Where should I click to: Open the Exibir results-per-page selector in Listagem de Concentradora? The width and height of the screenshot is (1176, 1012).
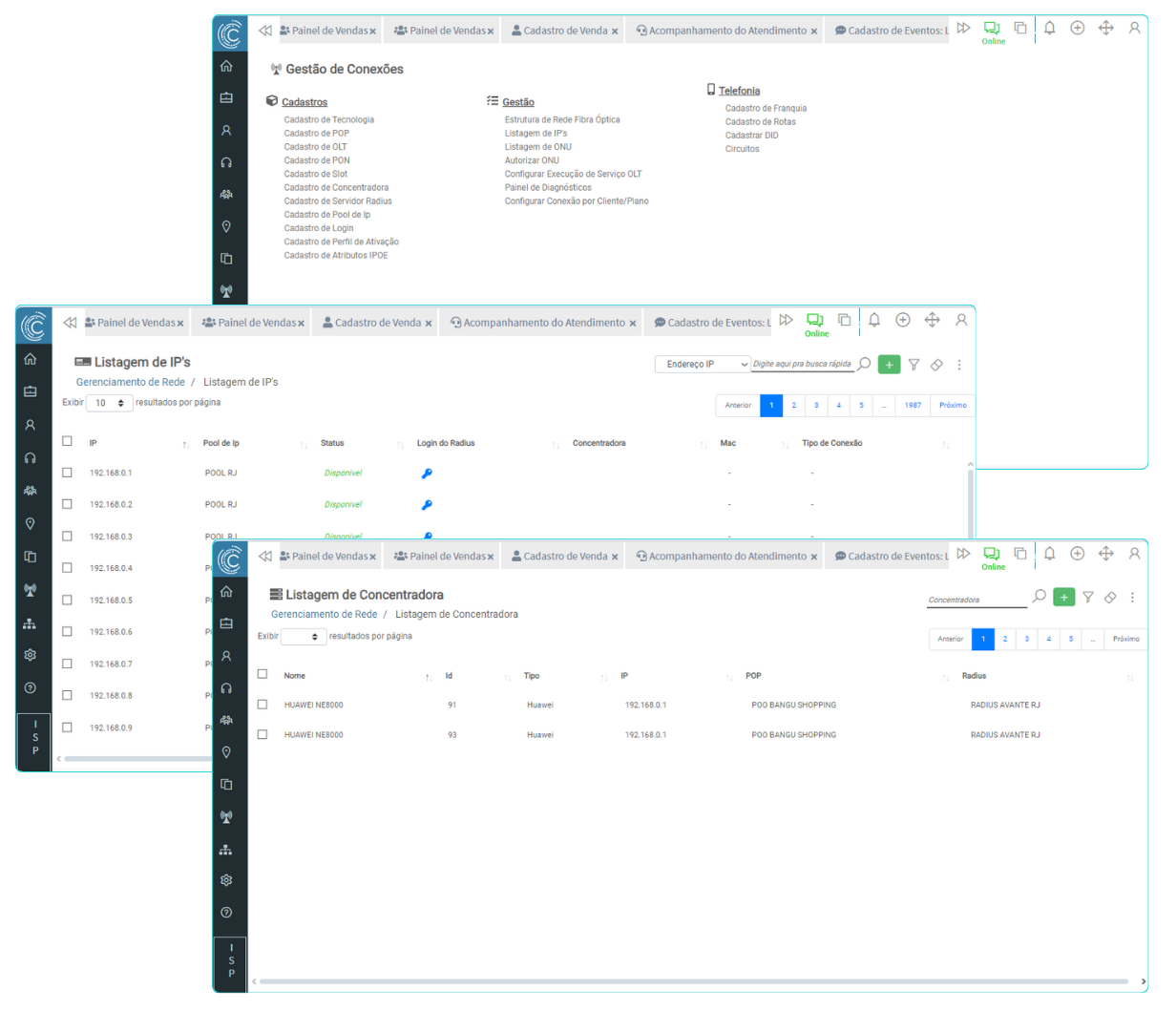304,637
